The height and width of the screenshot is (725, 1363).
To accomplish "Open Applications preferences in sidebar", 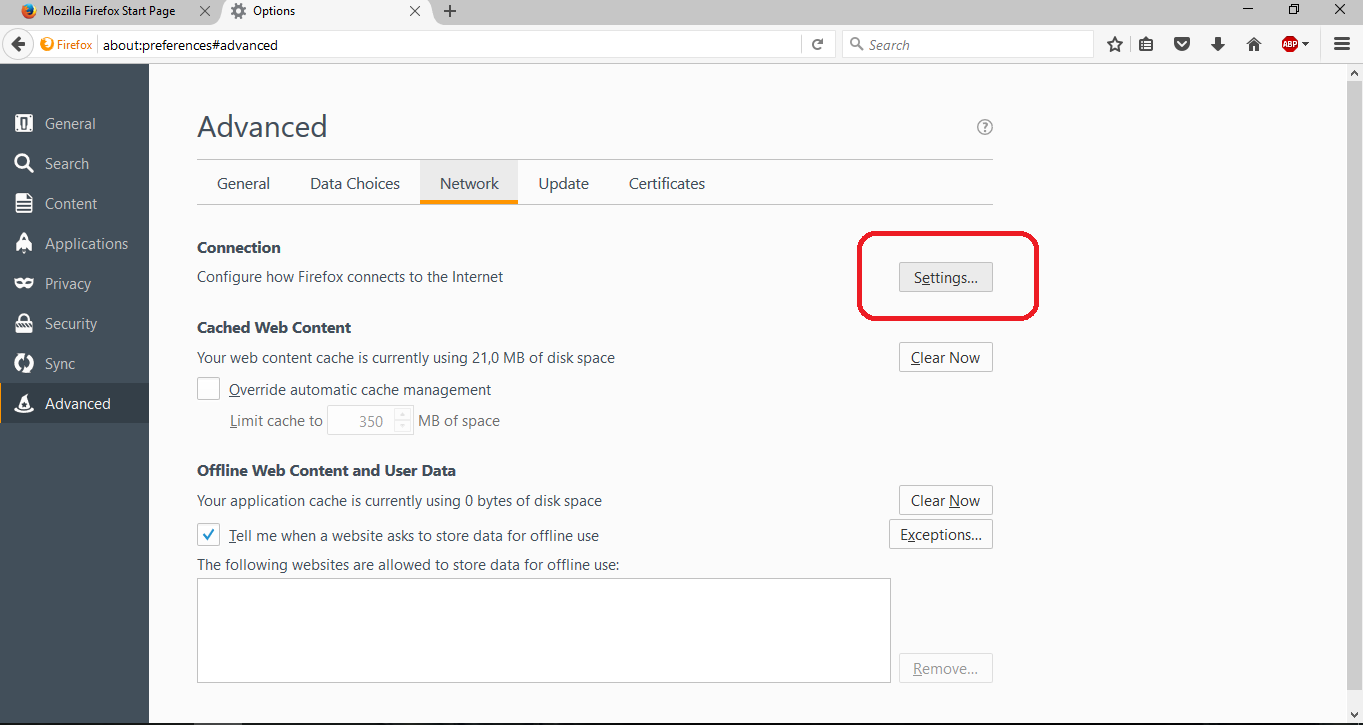I will point(74,244).
